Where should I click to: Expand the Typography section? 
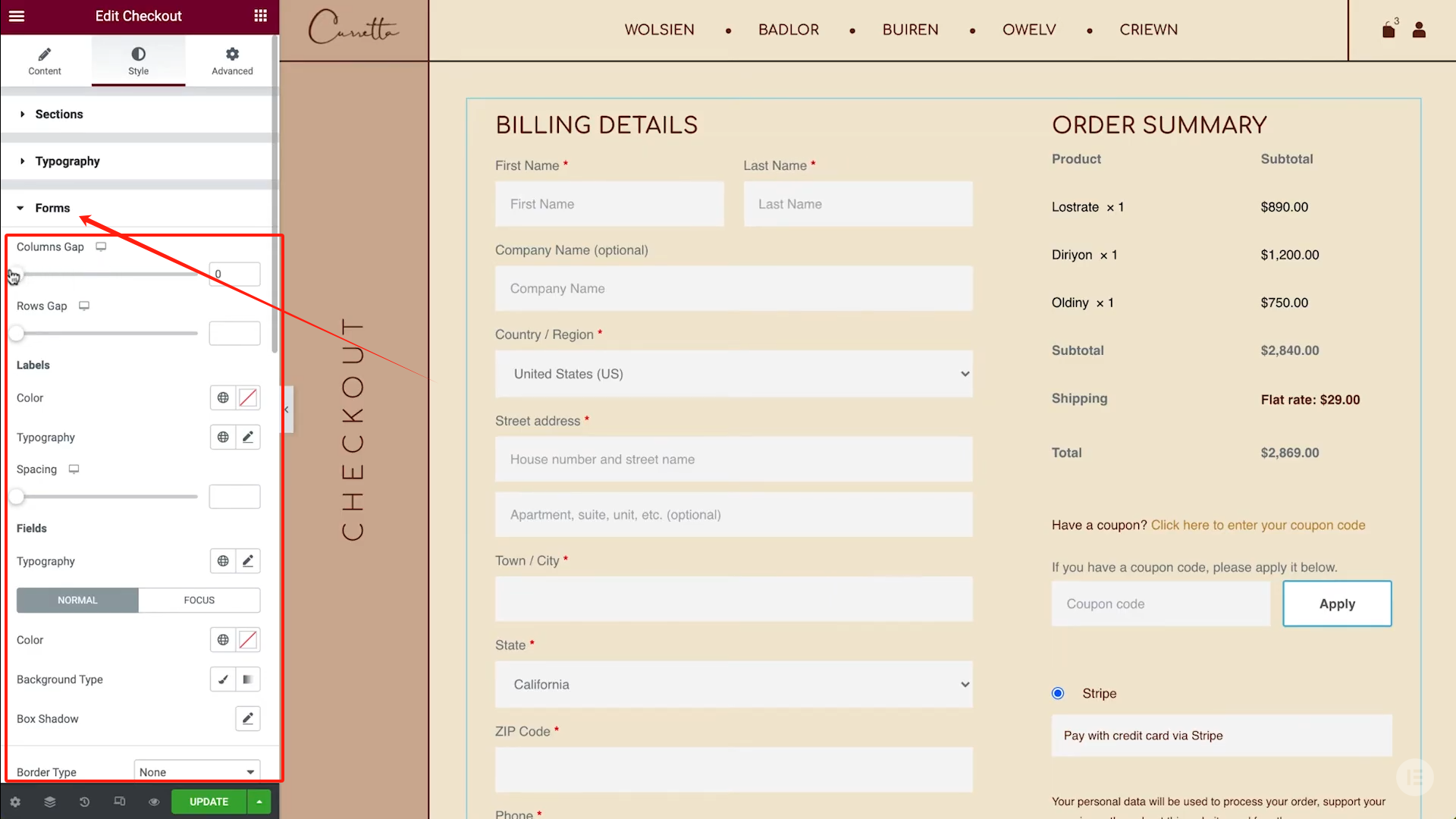(67, 161)
